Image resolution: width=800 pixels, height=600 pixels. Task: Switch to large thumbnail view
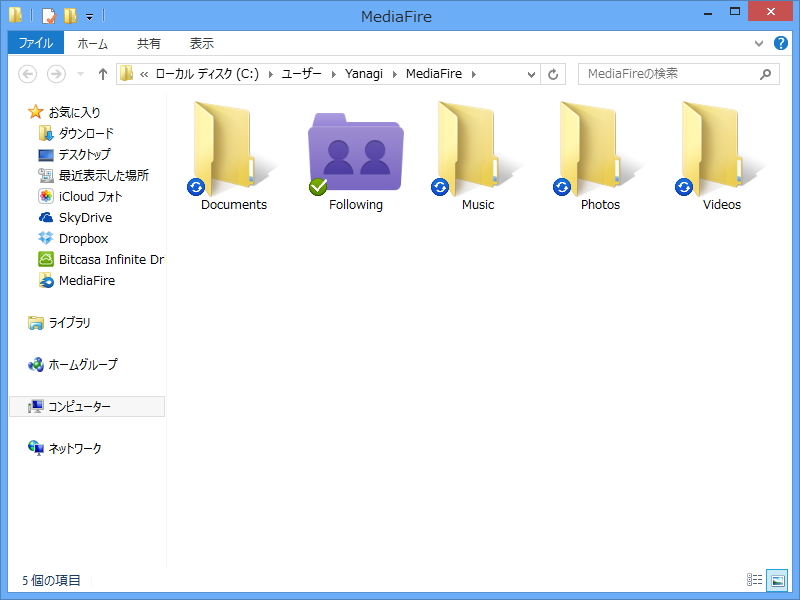(777, 580)
